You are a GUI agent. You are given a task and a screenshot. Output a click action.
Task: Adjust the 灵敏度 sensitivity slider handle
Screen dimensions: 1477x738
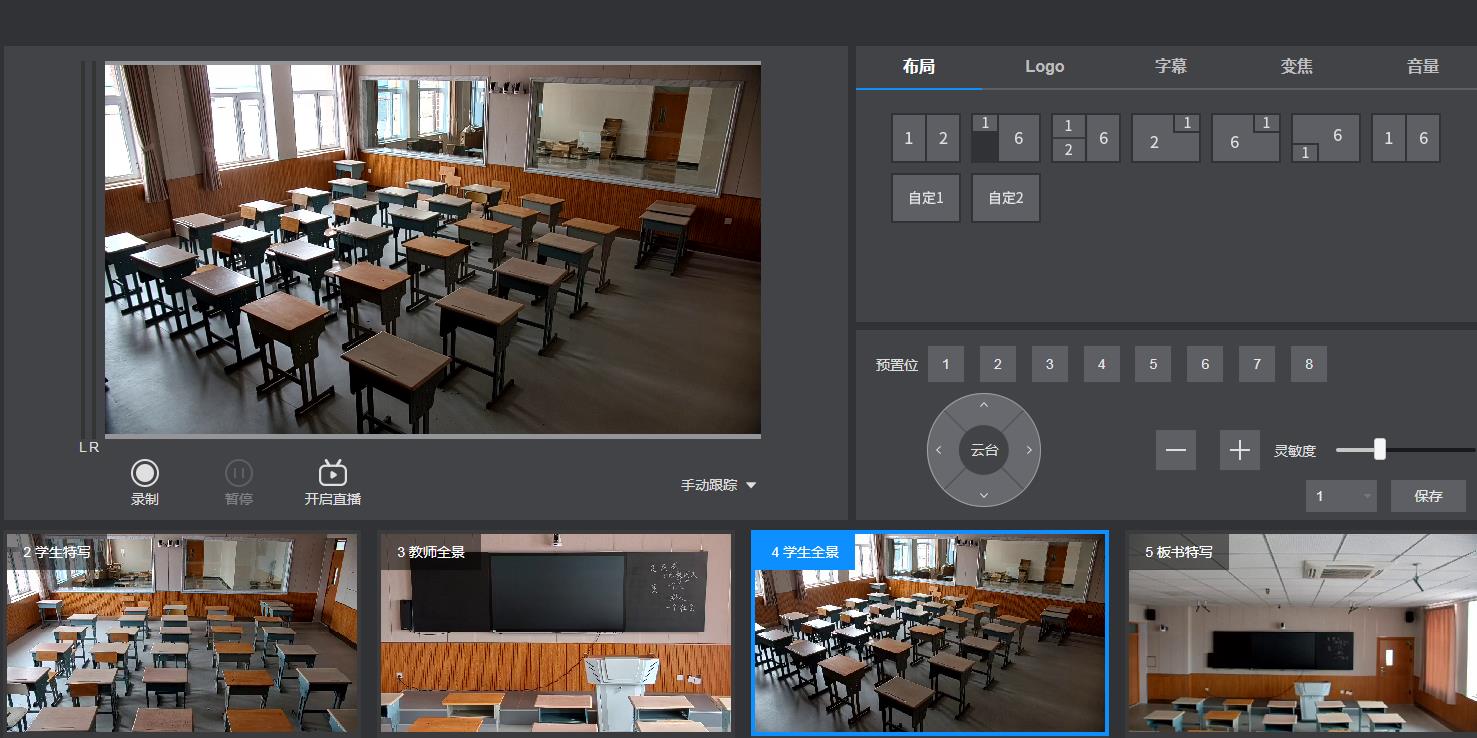[x=1380, y=450]
